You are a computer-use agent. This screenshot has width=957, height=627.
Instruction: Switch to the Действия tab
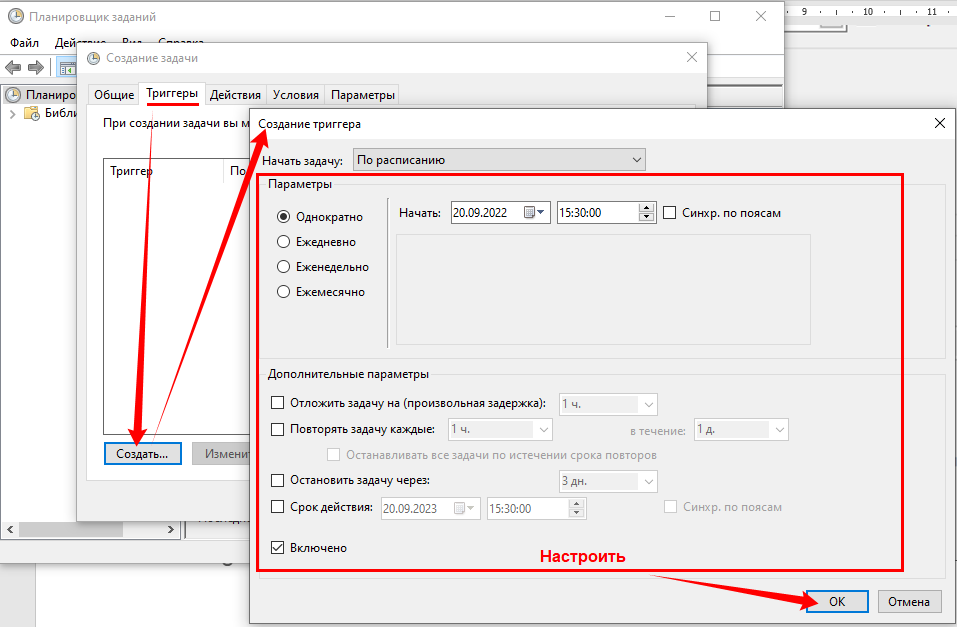pos(235,95)
